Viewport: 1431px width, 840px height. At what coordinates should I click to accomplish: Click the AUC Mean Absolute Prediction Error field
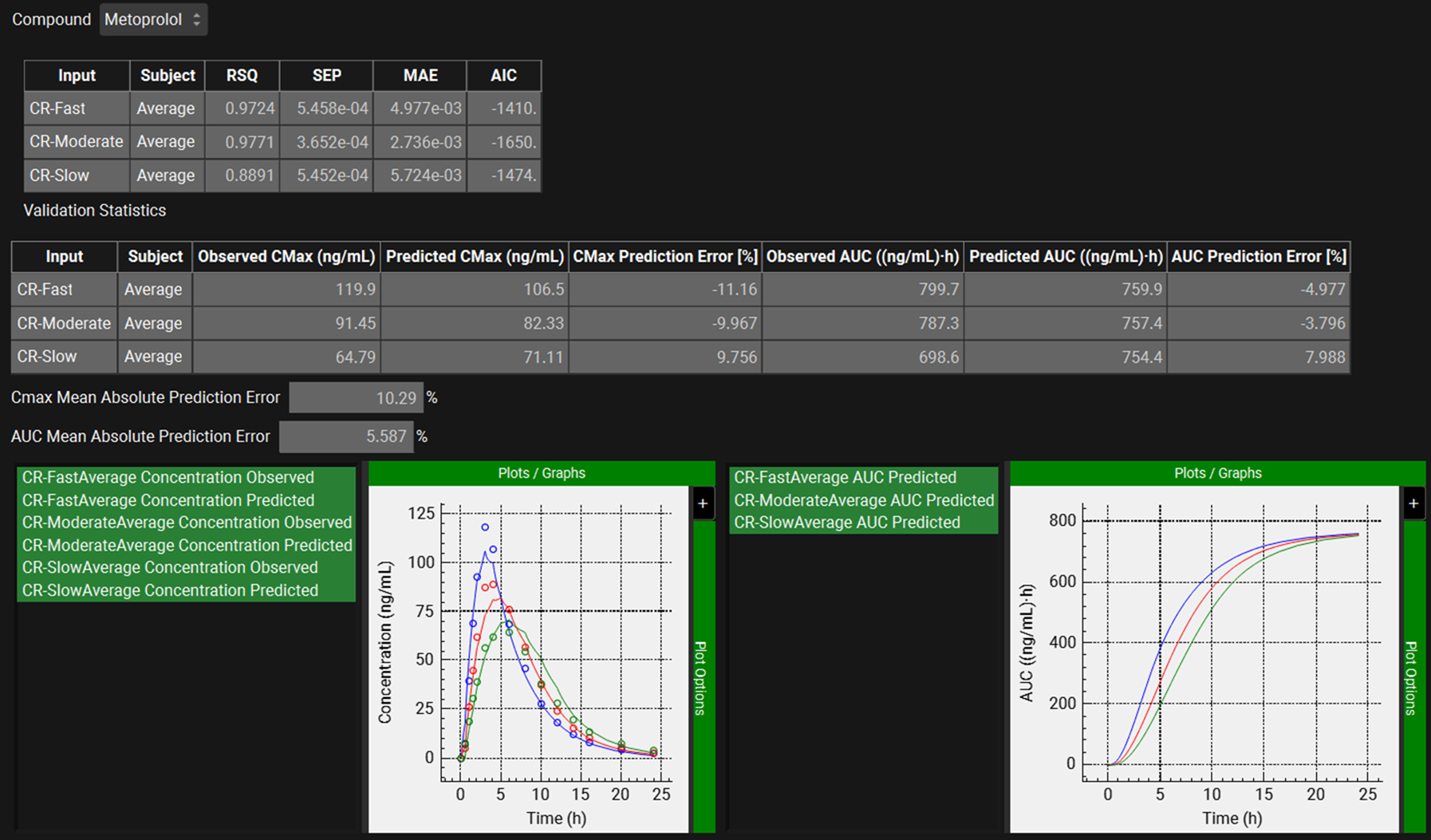[346, 436]
